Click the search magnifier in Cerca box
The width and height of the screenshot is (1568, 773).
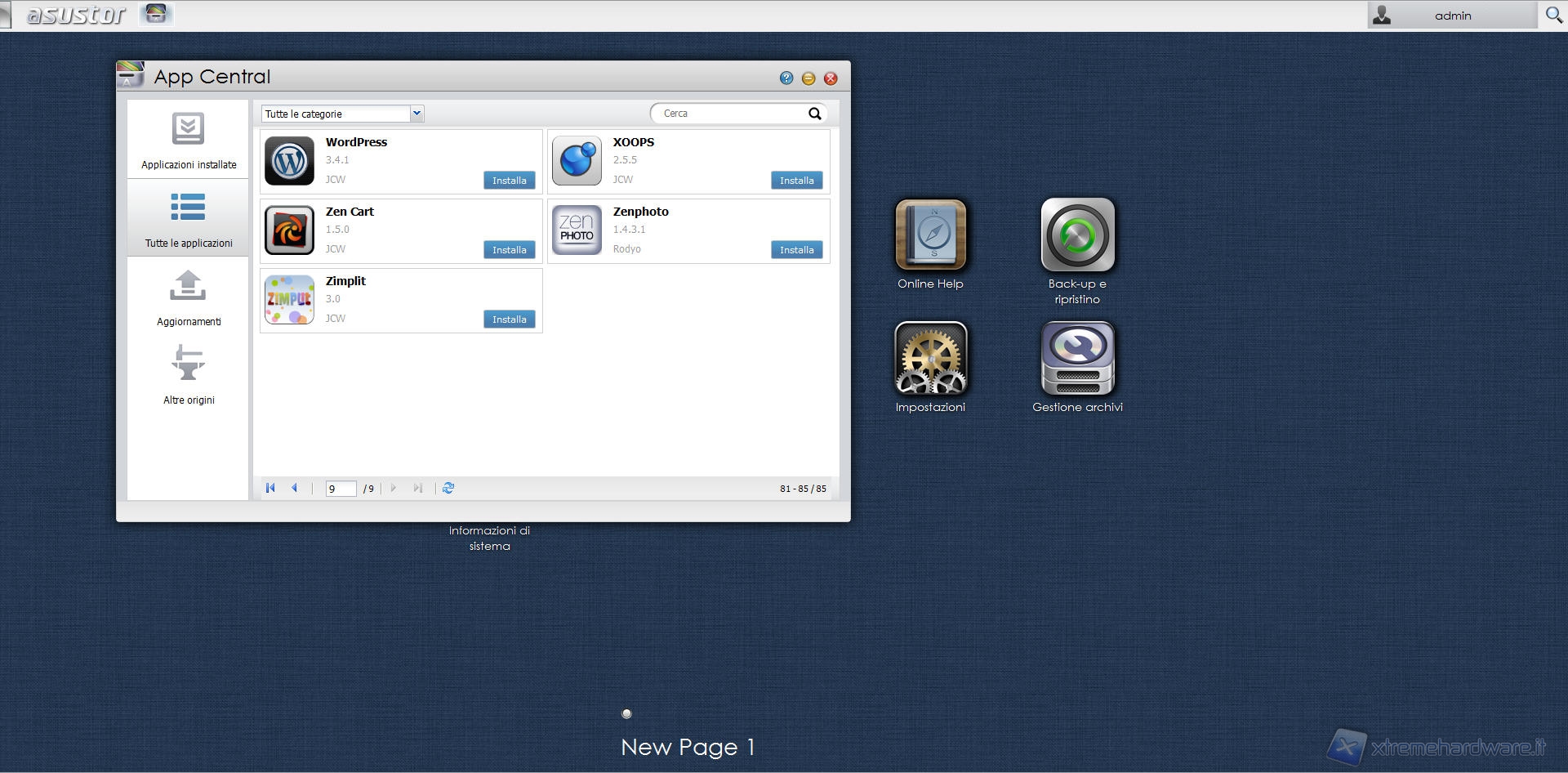[814, 114]
